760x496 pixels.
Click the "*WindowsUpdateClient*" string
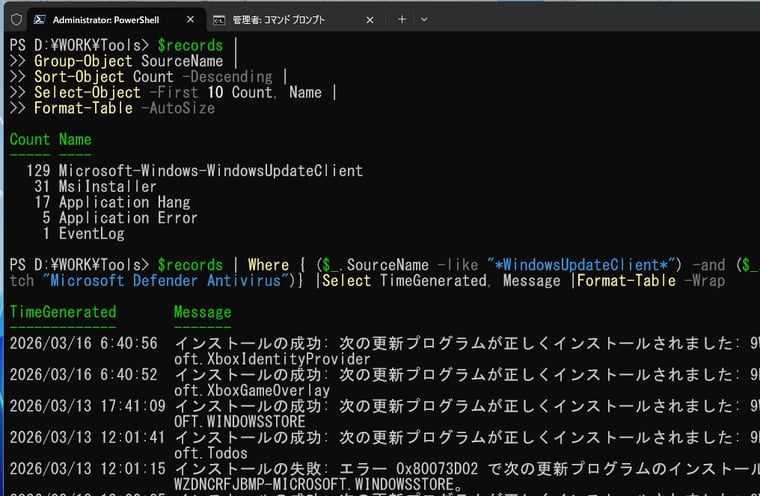click(x=581, y=265)
